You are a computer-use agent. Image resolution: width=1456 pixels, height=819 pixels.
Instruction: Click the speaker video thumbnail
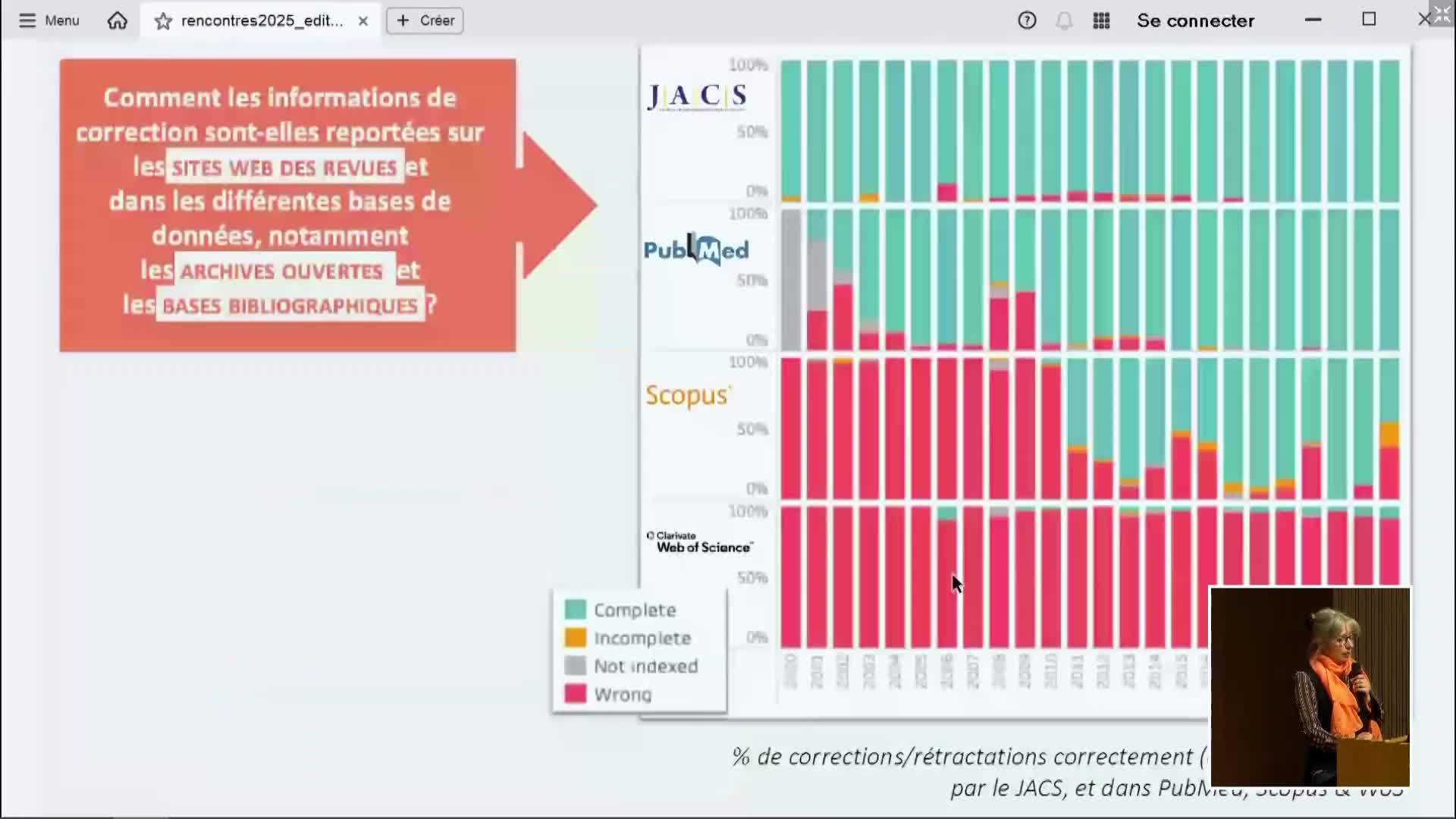(1310, 687)
